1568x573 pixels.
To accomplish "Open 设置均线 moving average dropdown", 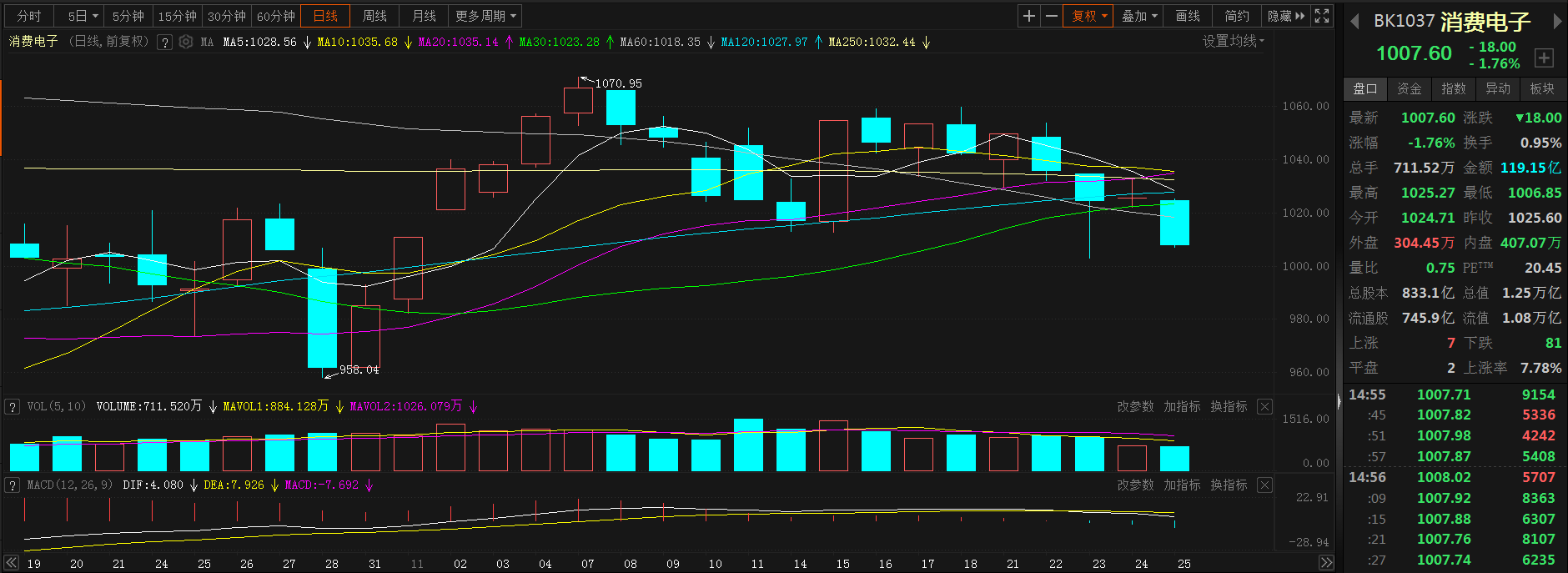I will coord(1233,42).
